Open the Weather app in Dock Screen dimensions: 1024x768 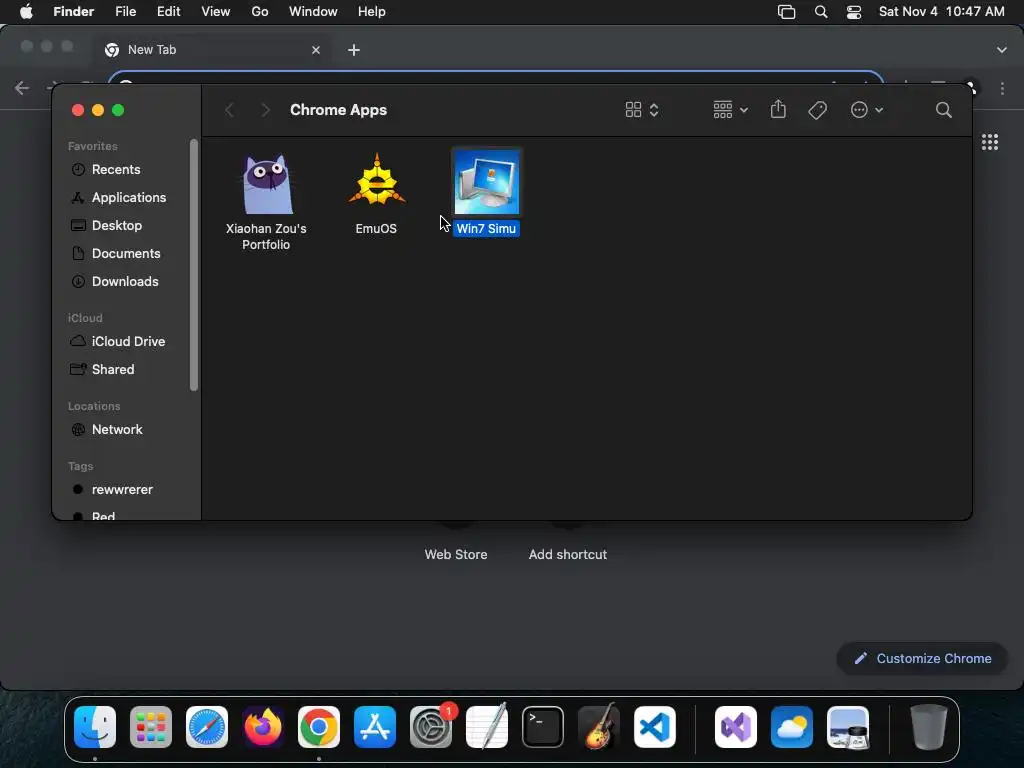(x=792, y=727)
